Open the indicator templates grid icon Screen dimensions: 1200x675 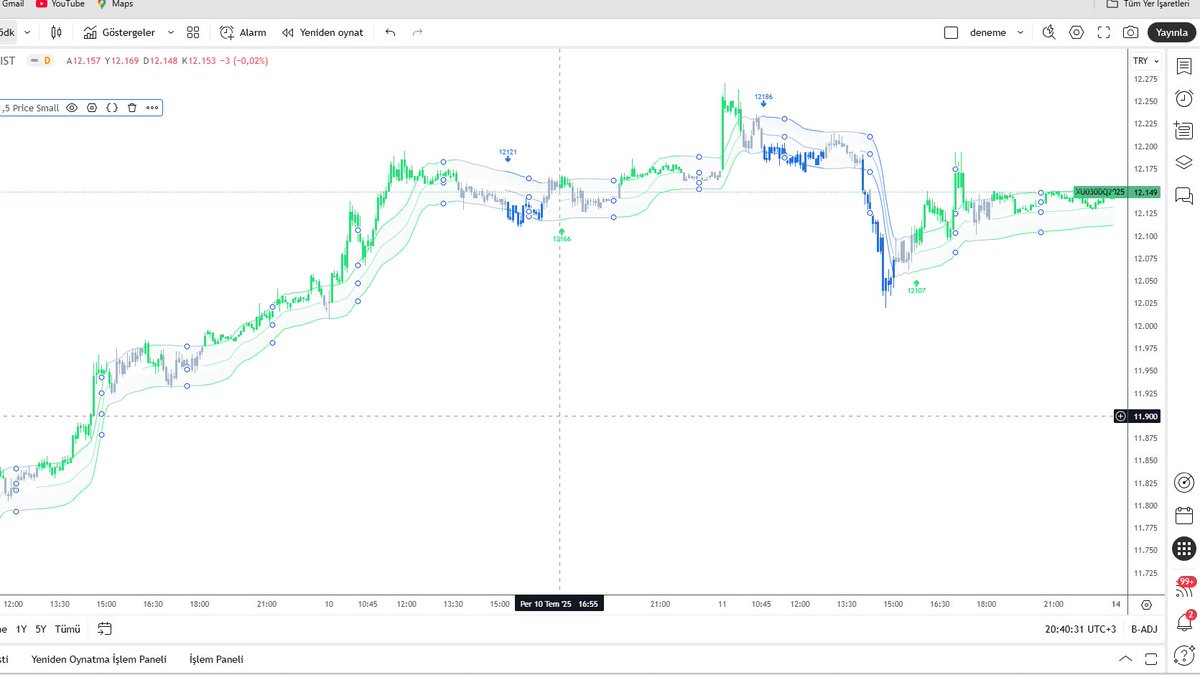[193, 32]
